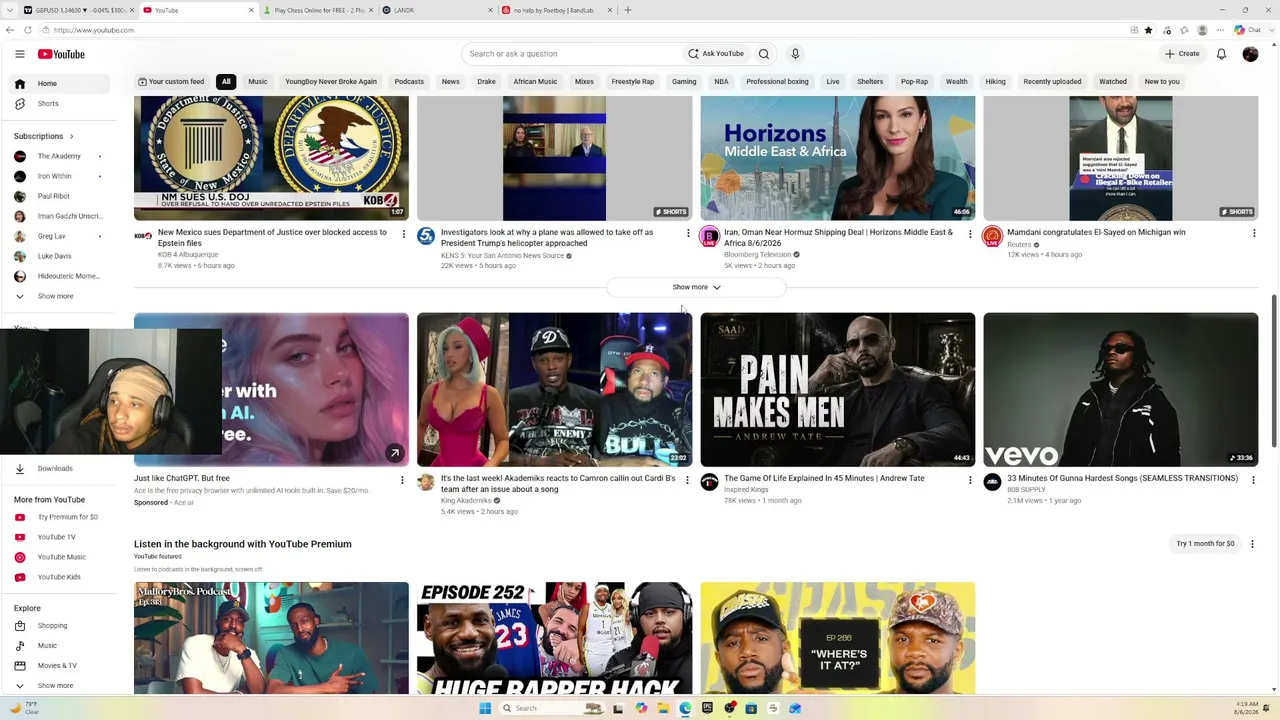1280x720 pixels.
Task: Switch to the LANDR browser tab
Action: click(x=438, y=10)
